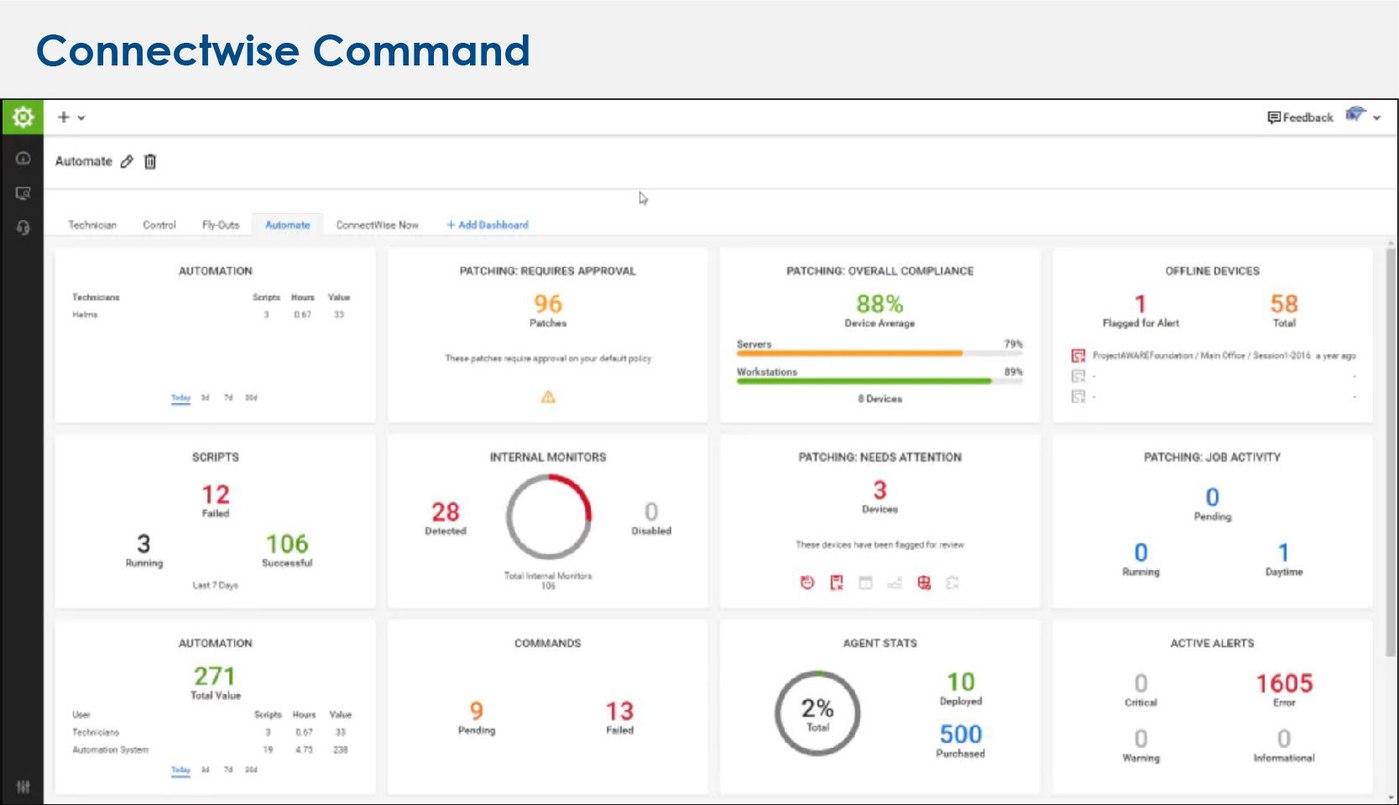Expand the user account chevron menu
1399x805 pixels.
[x=1377, y=118]
